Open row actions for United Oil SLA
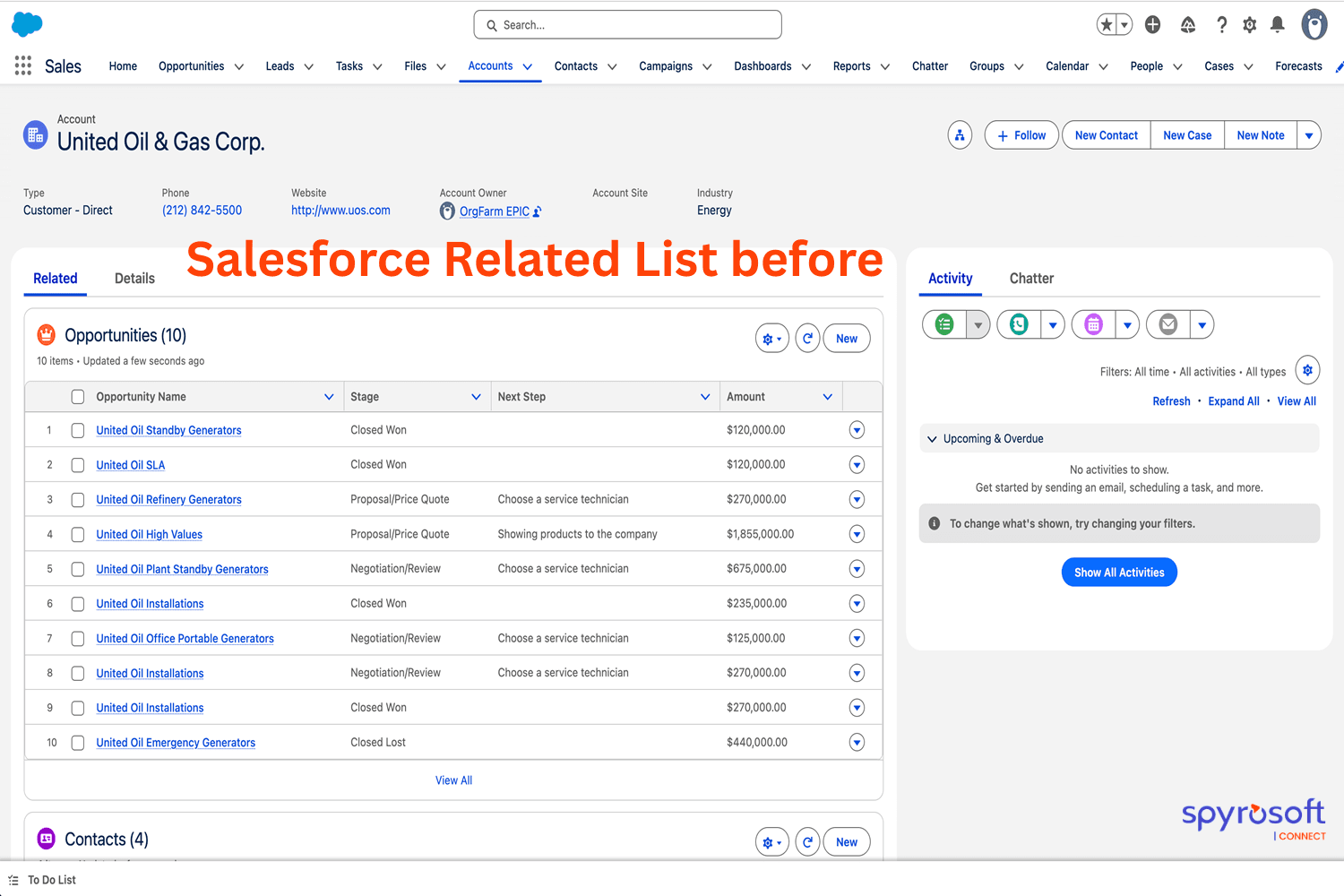 point(857,465)
